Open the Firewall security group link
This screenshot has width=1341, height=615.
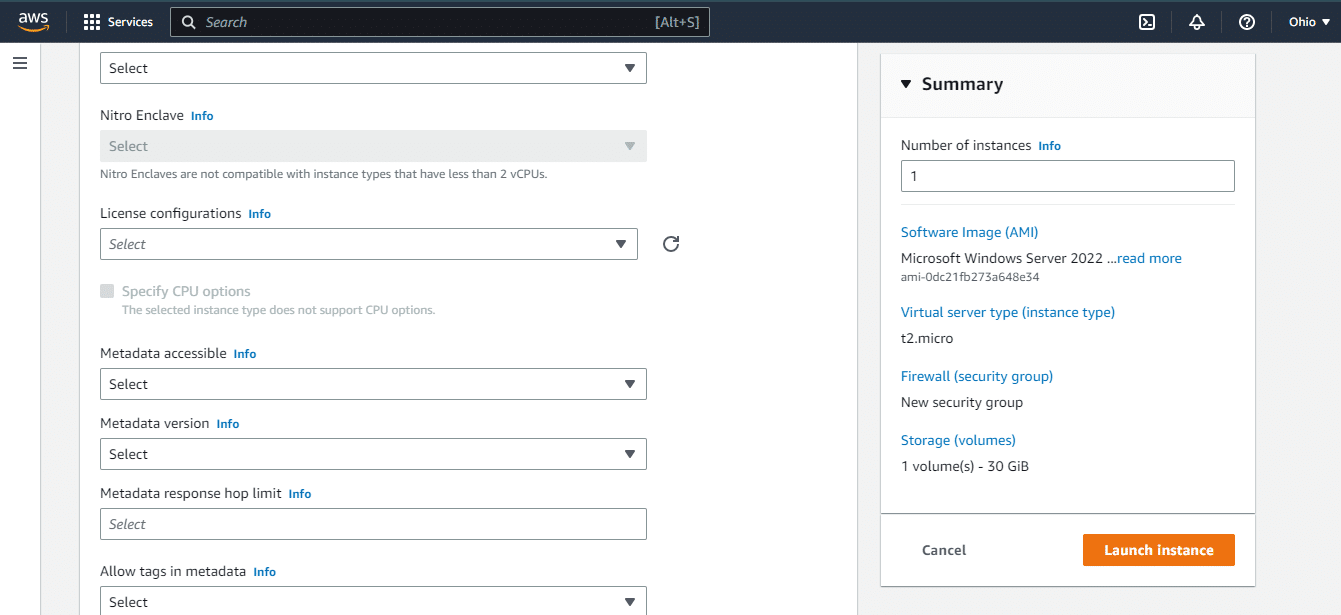click(x=977, y=375)
